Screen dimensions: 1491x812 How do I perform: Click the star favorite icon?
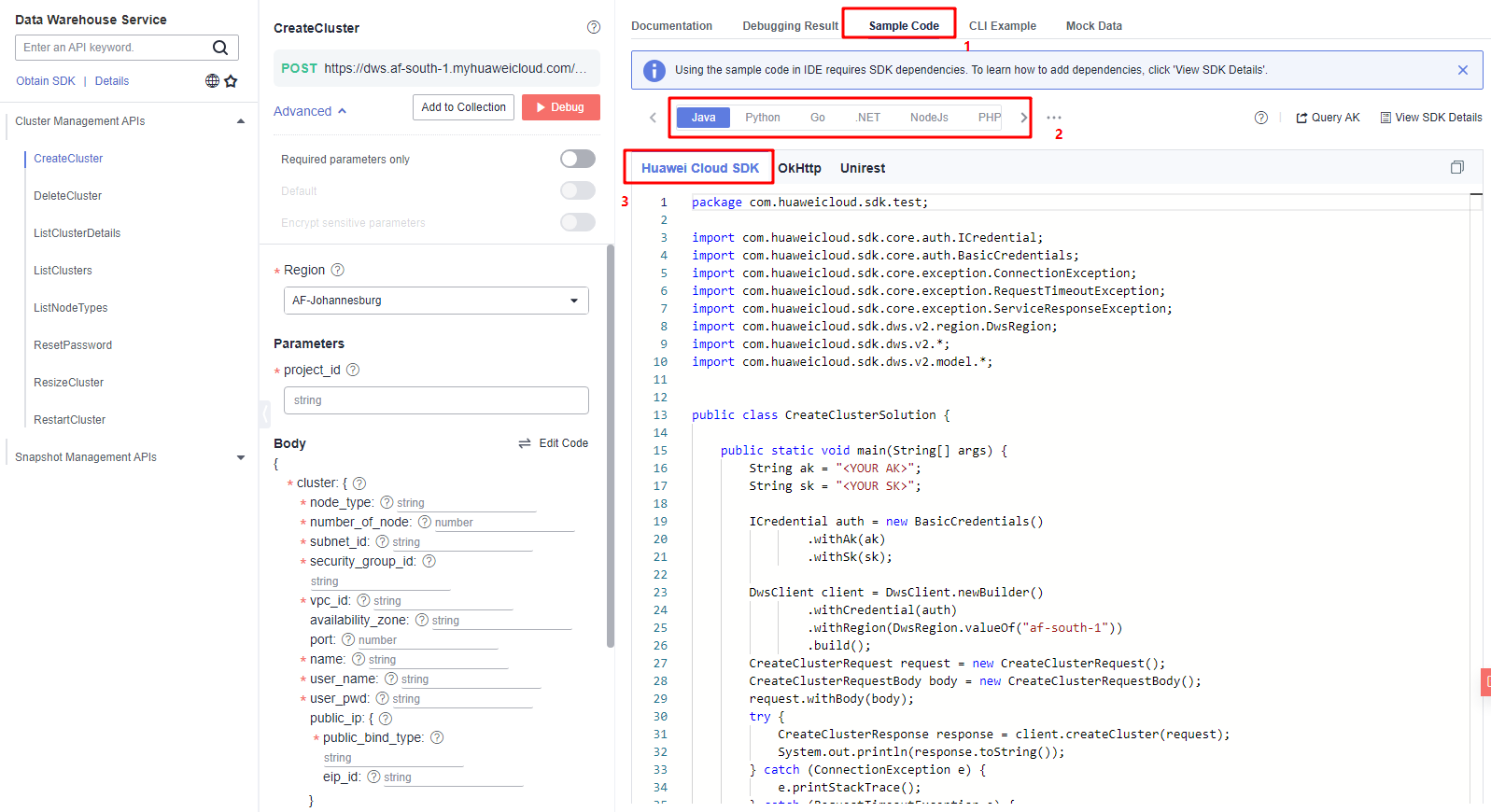coord(231,81)
